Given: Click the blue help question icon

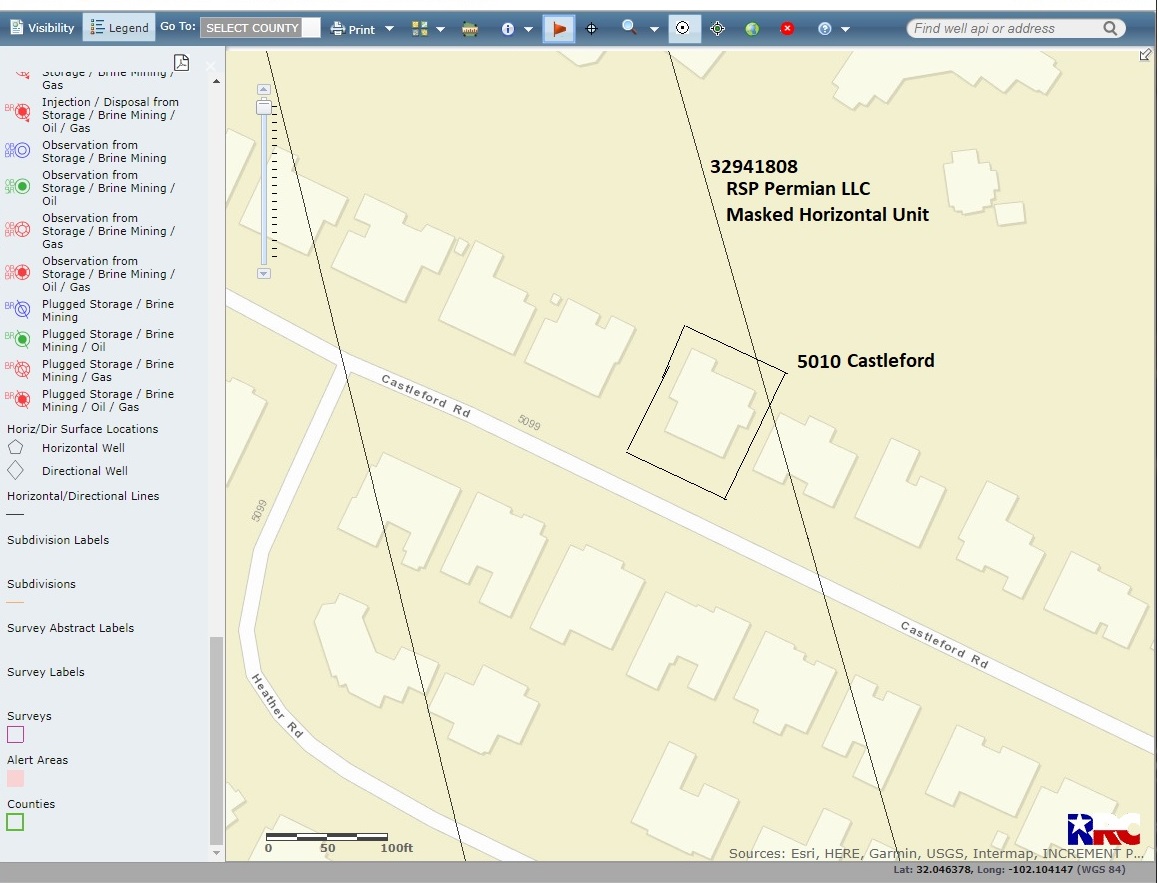Looking at the screenshot, I should click(x=825, y=29).
